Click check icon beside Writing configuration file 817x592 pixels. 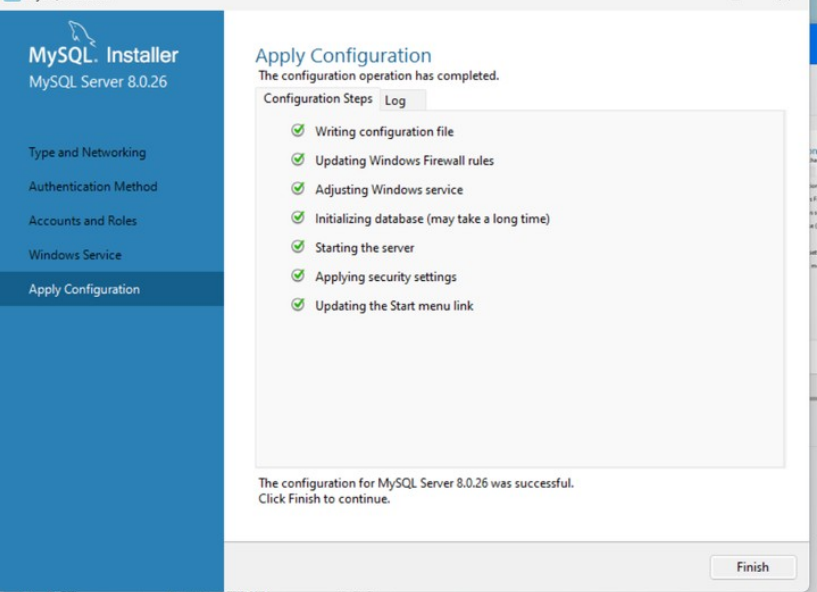point(298,130)
